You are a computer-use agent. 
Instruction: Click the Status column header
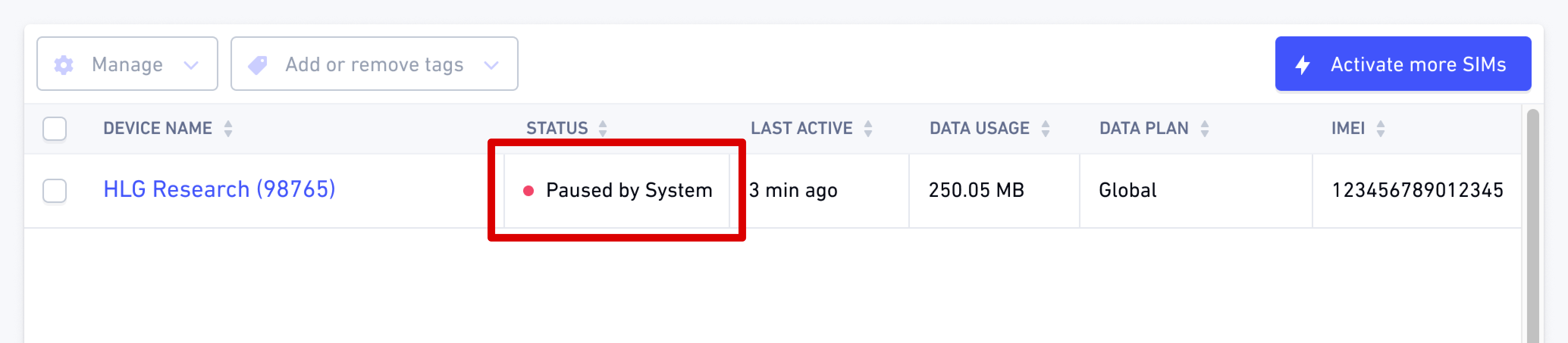coord(557,128)
